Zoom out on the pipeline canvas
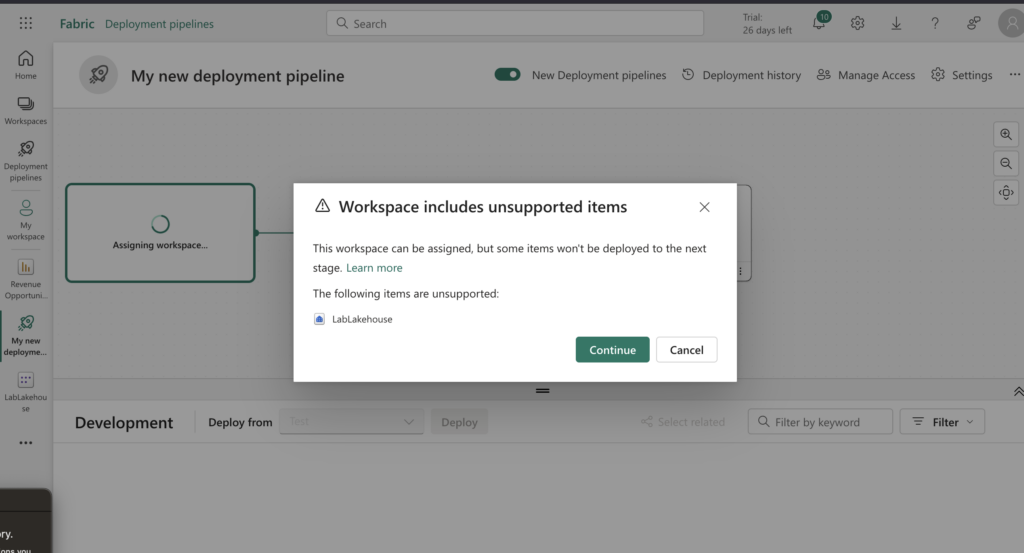 [x=1006, y=163]
